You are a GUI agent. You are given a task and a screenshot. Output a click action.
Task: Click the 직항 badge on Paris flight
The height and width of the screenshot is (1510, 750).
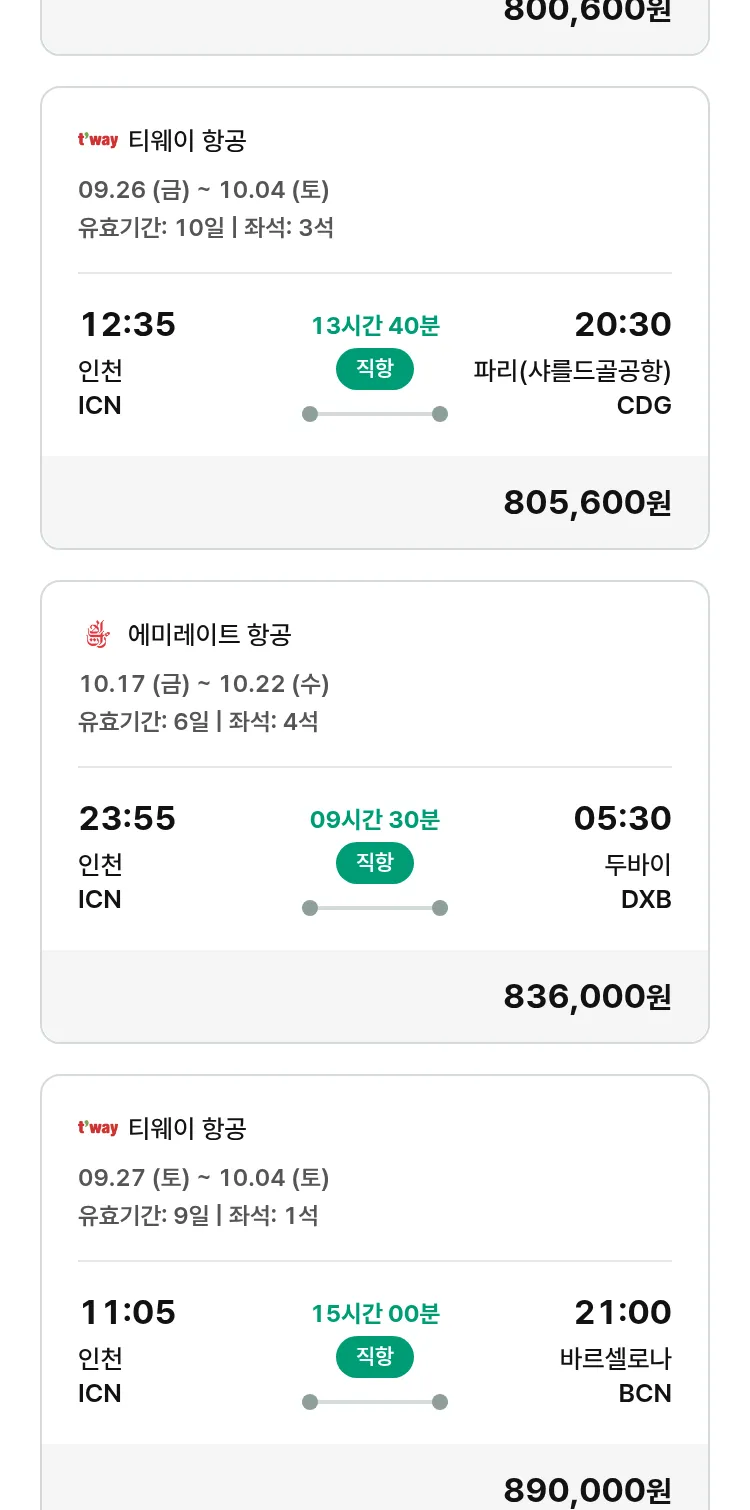coord(375,369)
